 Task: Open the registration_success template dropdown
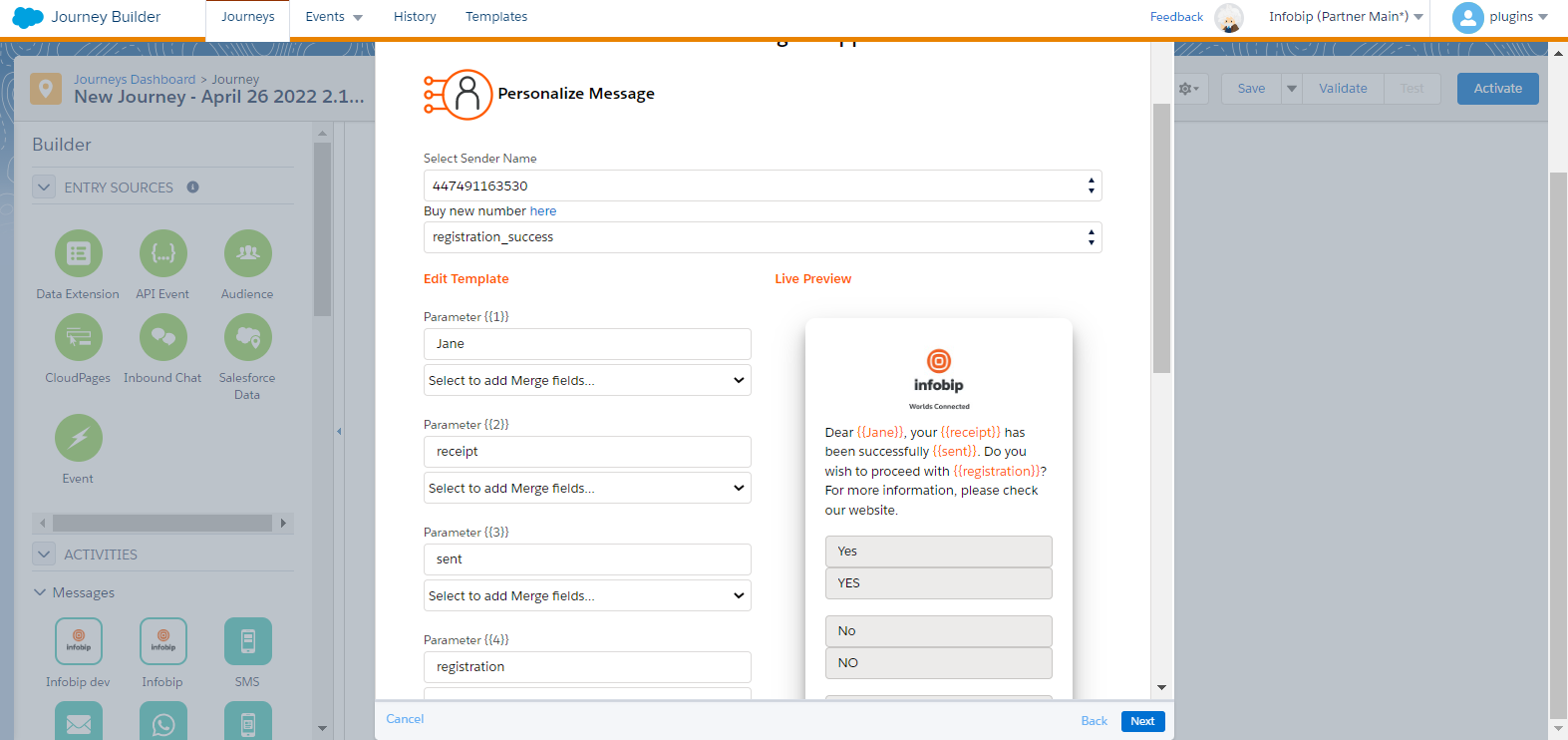[762, 237]
